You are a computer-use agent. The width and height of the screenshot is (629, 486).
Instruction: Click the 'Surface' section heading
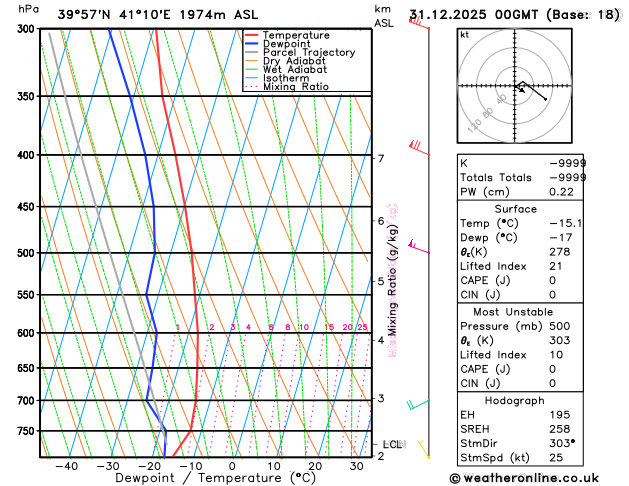515,209
